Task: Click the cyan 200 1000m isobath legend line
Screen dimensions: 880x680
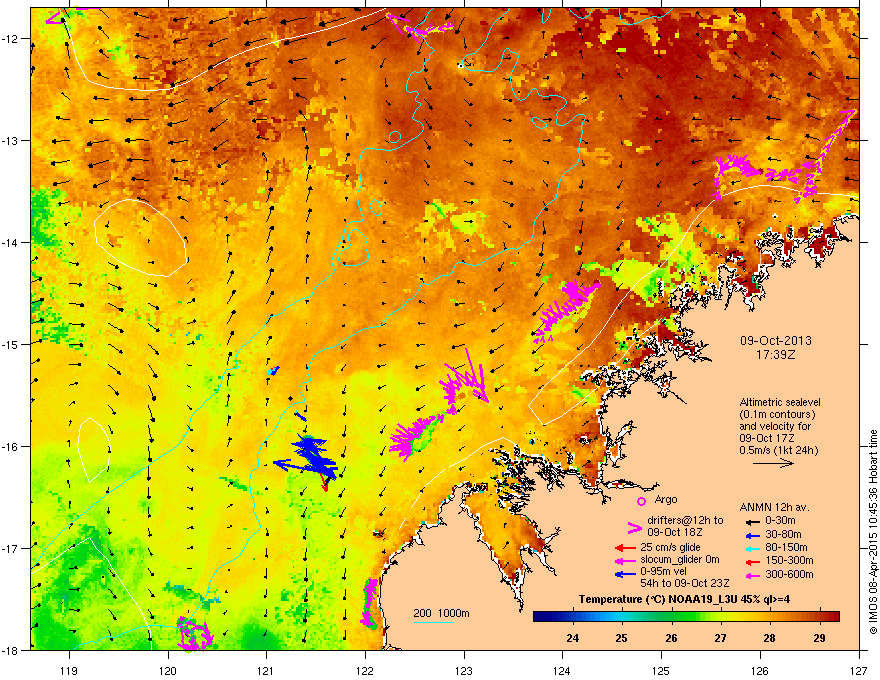Action: [434, 622]
